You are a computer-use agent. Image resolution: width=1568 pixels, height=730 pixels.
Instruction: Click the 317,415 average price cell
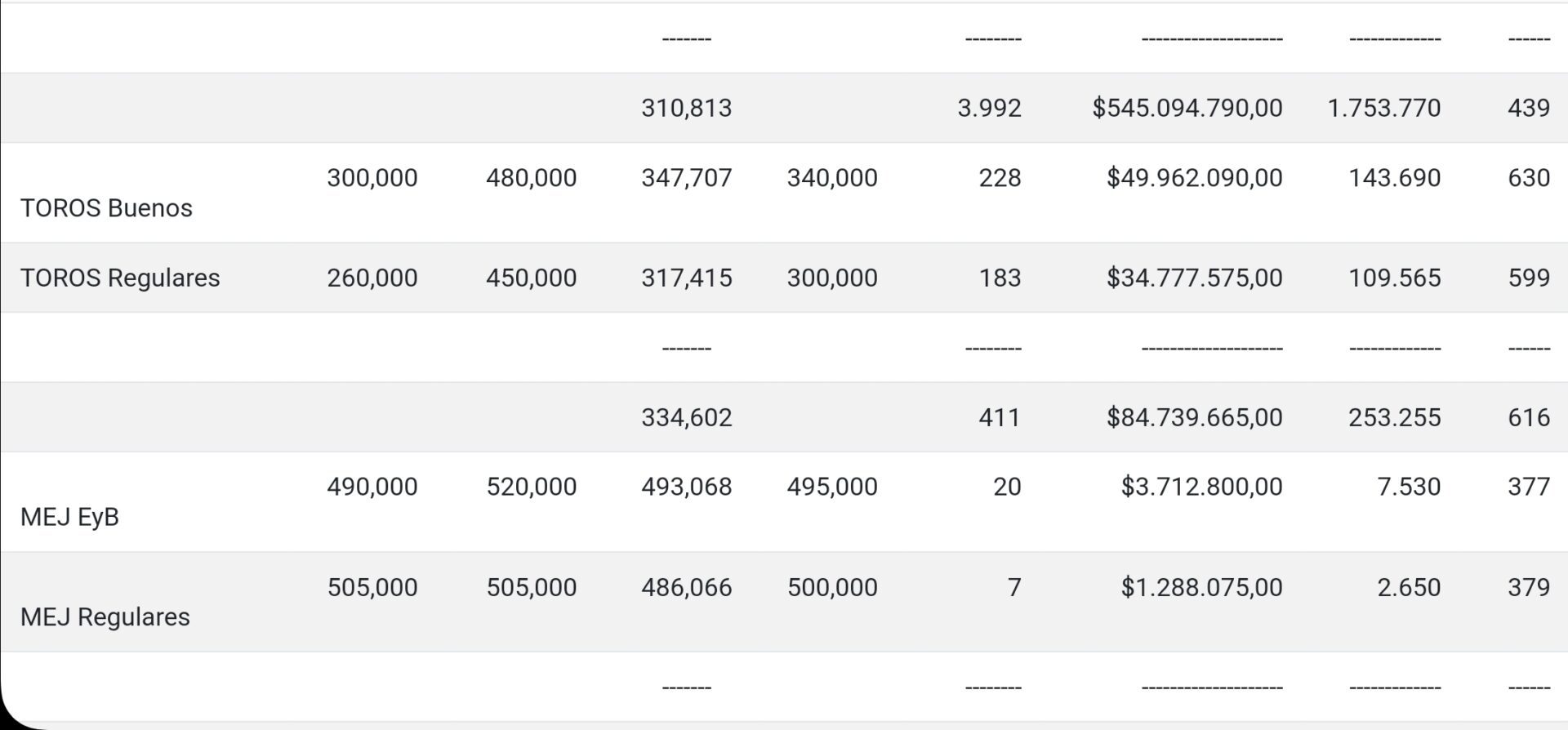click(x=686, y=278)
